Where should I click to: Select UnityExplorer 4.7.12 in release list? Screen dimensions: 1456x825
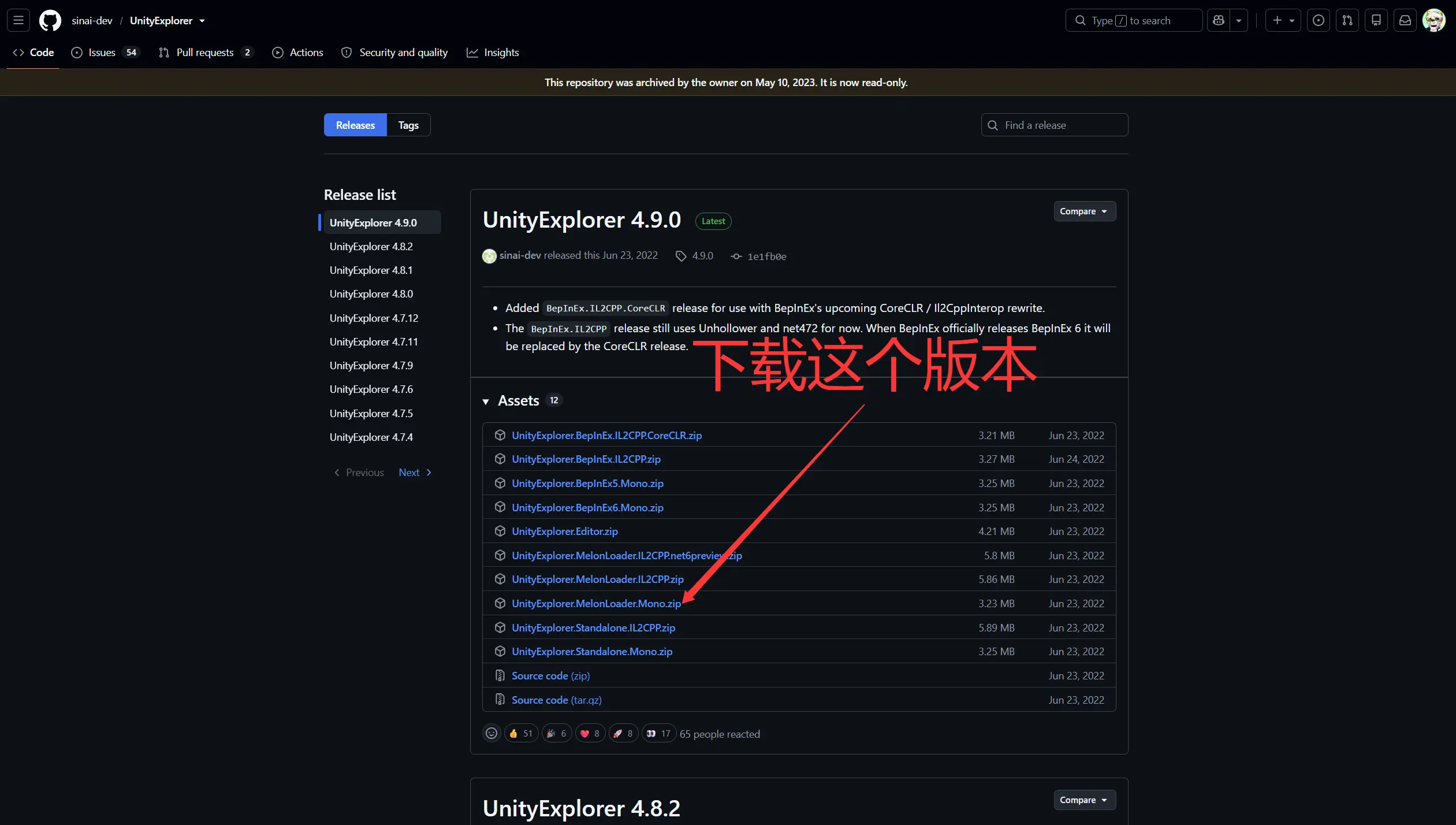tap(382, 318)
